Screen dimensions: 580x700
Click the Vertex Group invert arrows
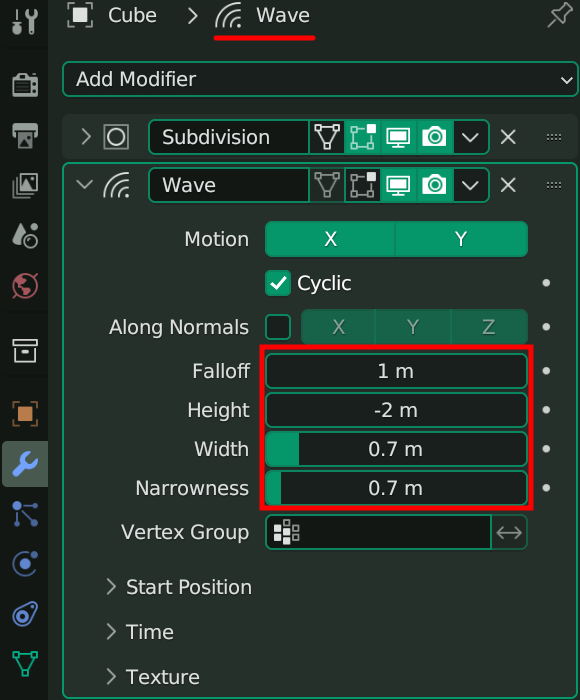(509, 532)
